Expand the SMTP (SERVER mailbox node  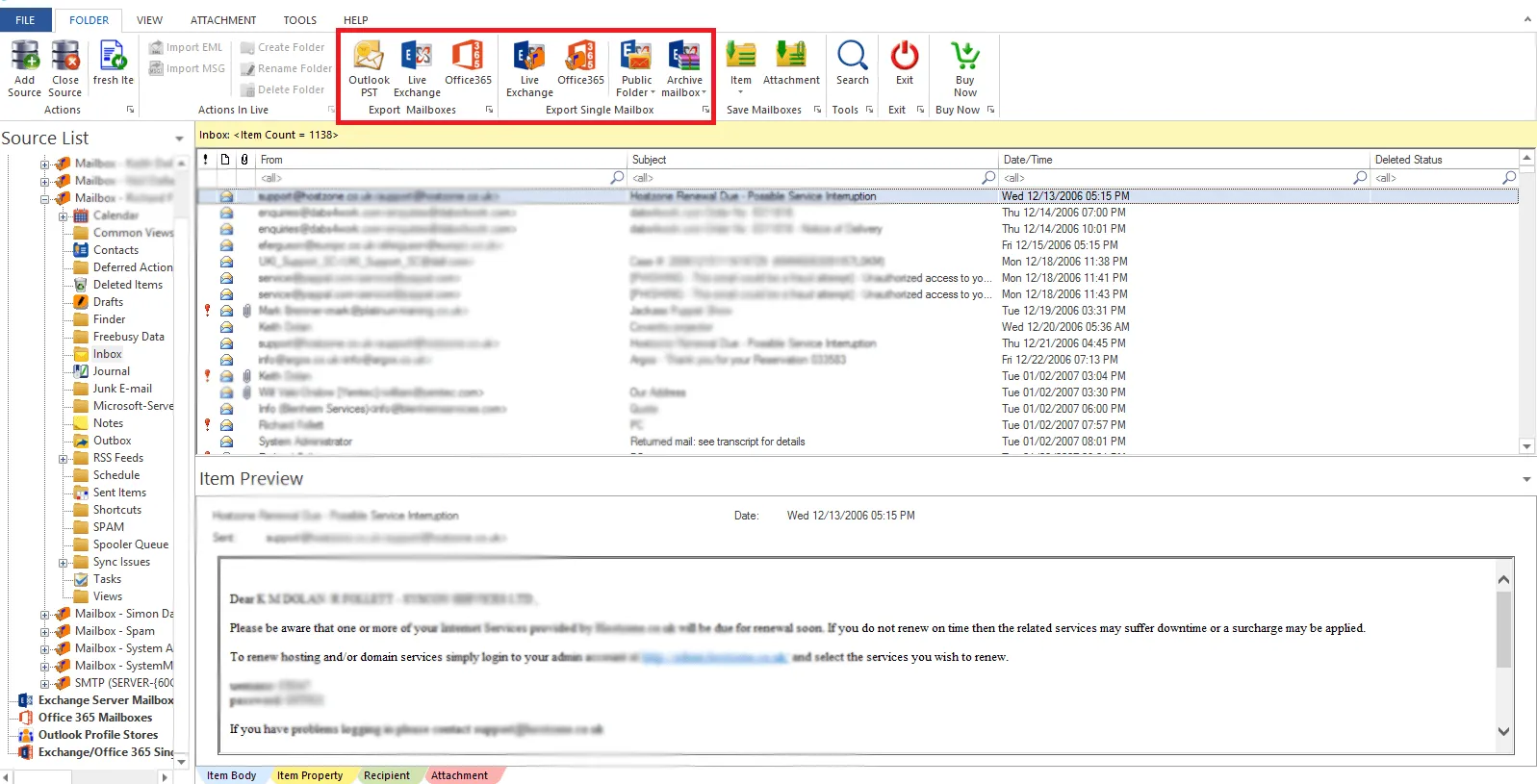(44, 683)
